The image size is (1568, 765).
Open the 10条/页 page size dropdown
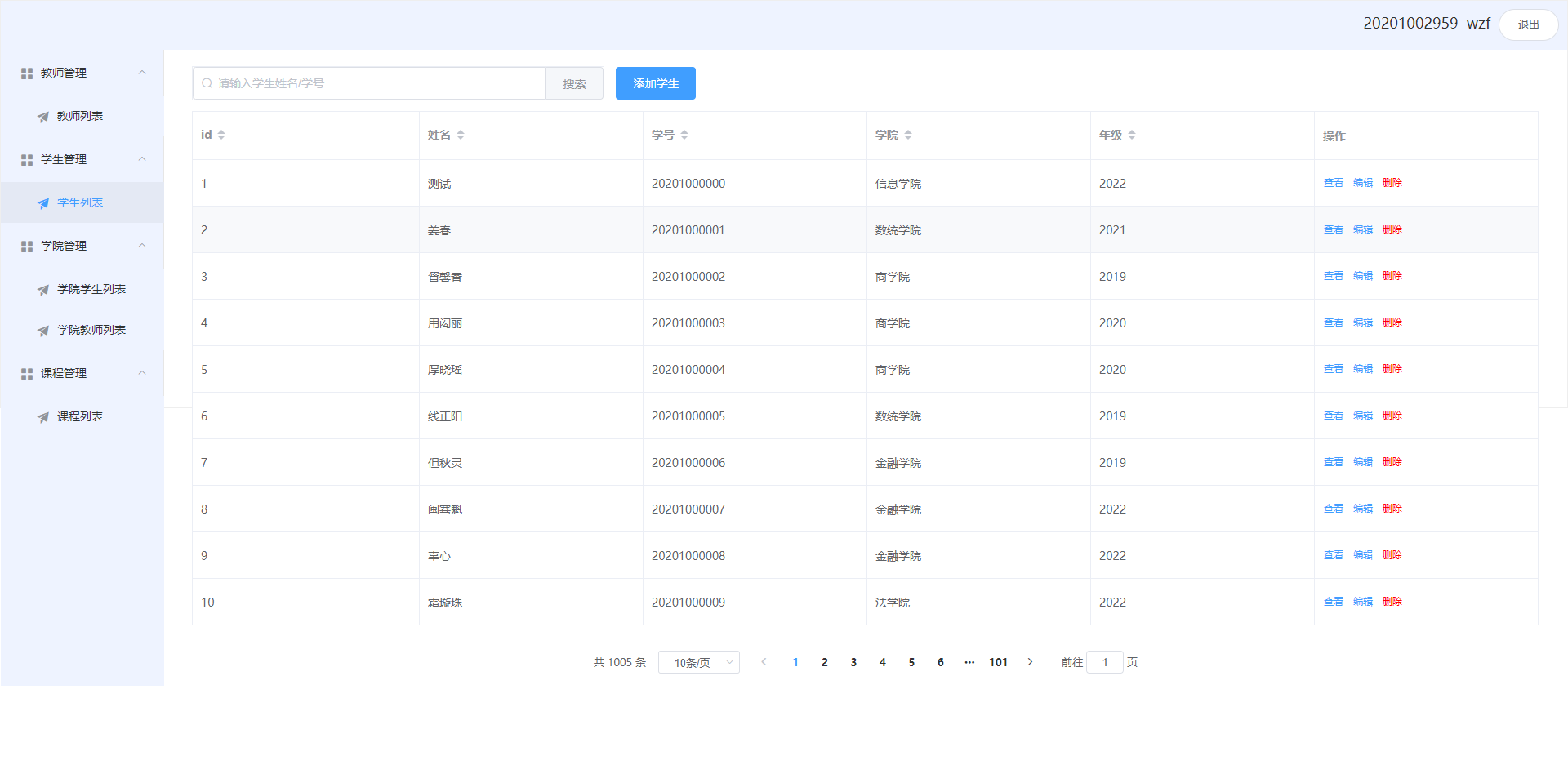click(x=699, y=662)
